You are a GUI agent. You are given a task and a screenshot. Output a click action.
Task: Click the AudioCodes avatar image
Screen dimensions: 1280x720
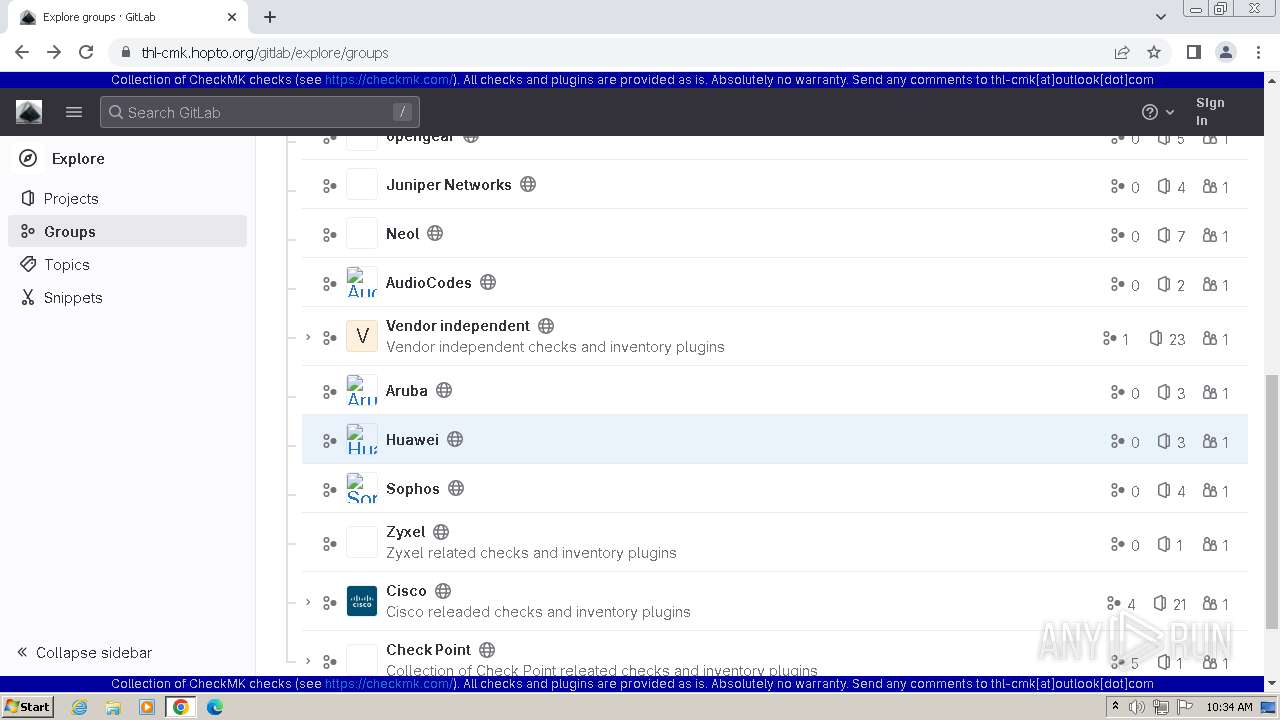pyautogui.click(x=362, y=283)
